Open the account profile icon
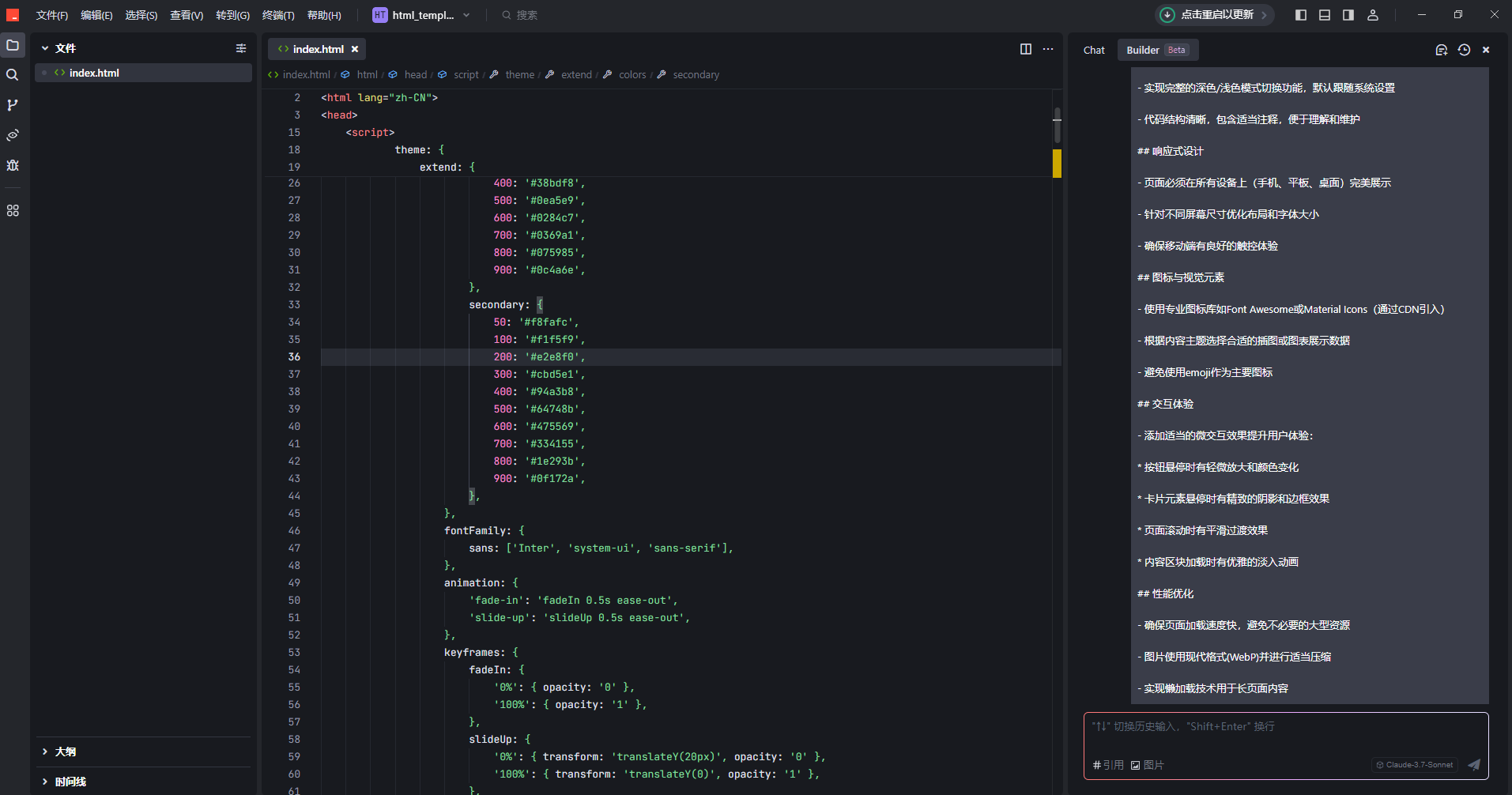Image resolution: width=1512 pixels, height=795 pixels. (x=1373, y=15)
